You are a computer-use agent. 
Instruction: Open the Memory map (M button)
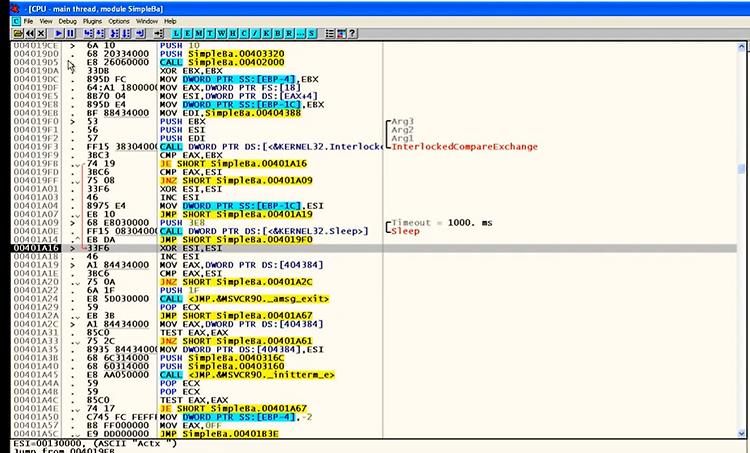[x=199, y=33]
